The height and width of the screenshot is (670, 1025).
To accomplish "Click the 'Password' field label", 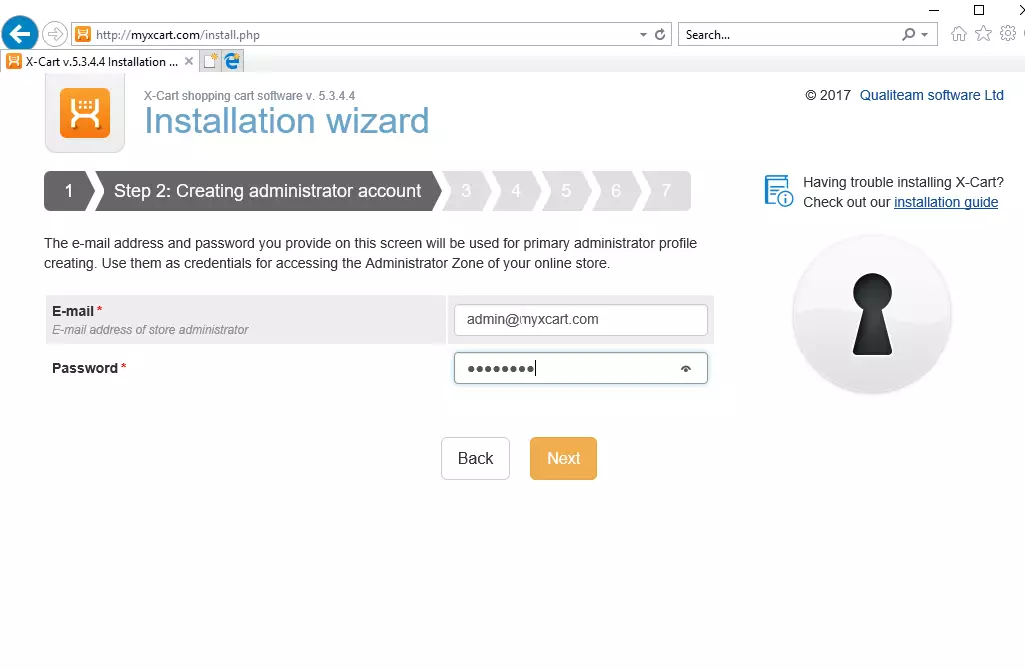I will [85, 368].
